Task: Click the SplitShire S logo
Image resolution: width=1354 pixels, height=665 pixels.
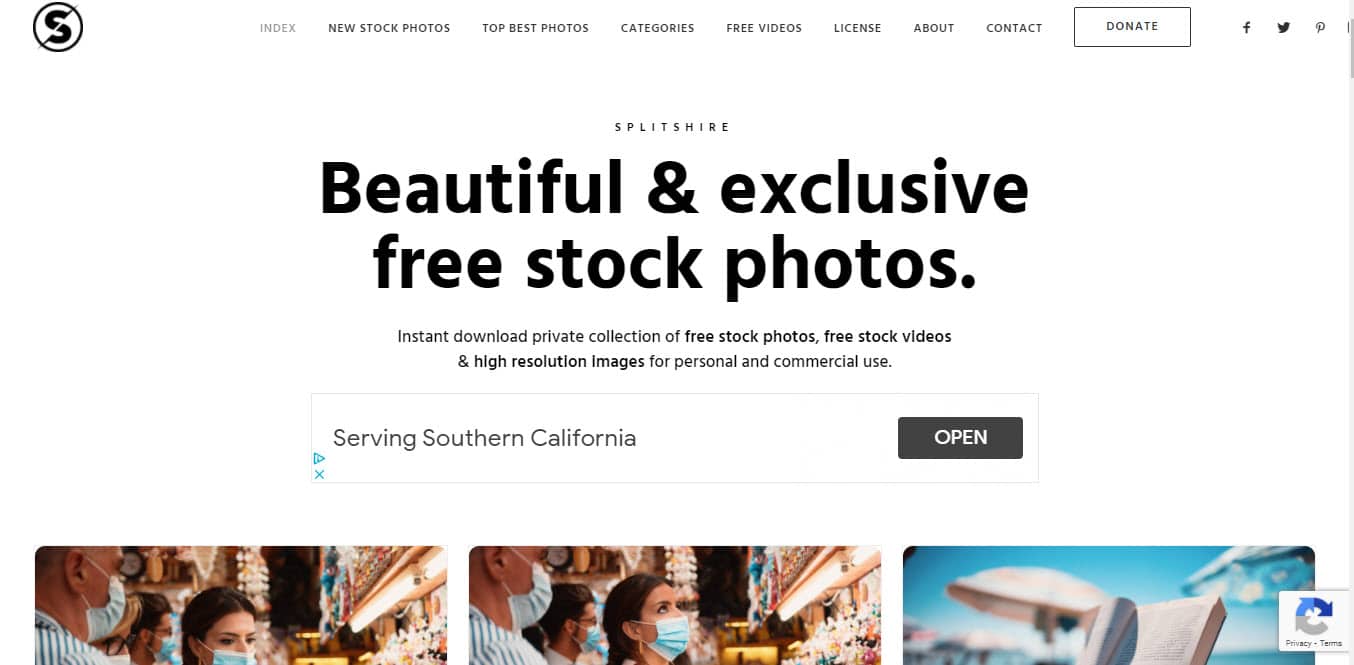Action: tap(58, 27)
